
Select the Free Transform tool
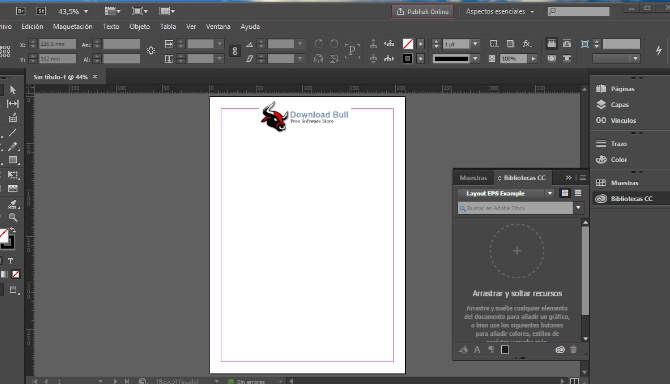pyautogui.click(x=12, y=175)
